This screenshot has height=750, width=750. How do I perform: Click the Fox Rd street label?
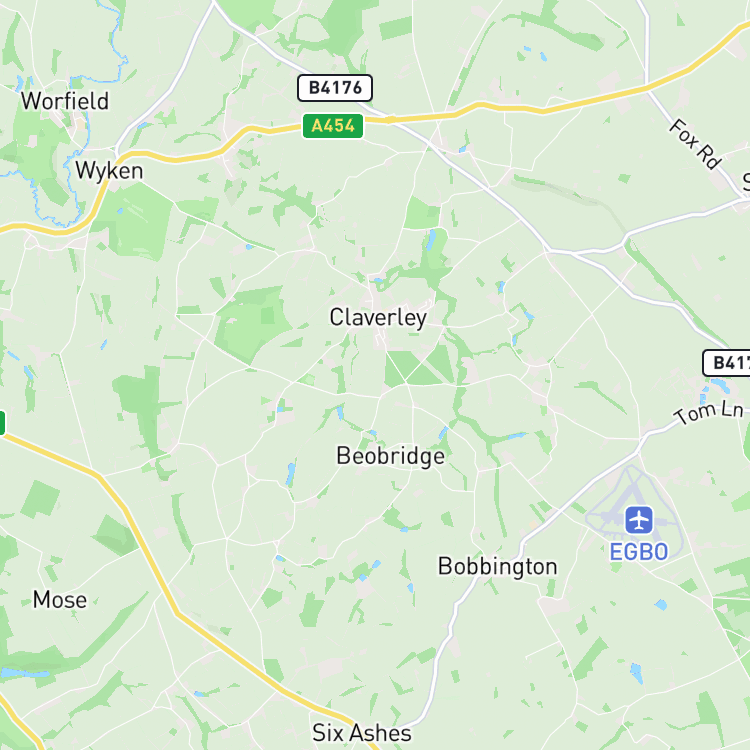(x=695, y=144)
